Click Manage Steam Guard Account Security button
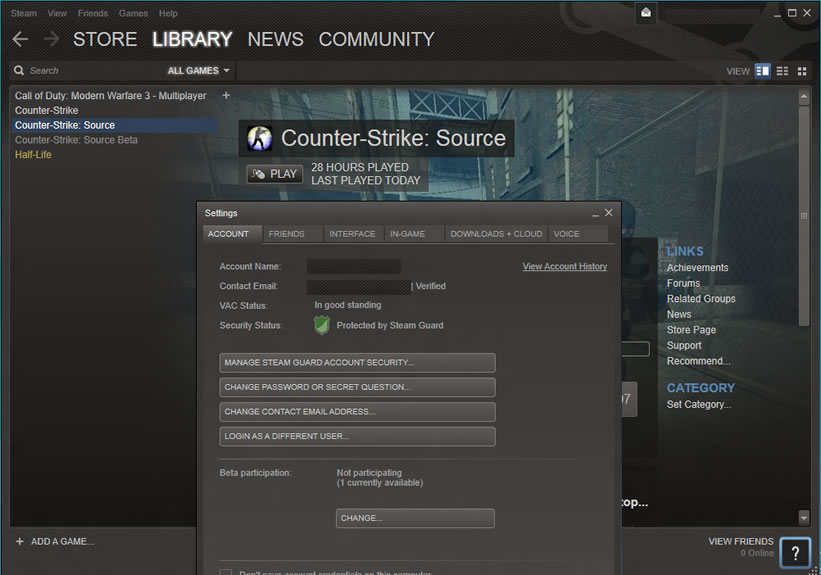Viewport: 821px width, 575px height. pyautogui.click(x=357, y=362)
